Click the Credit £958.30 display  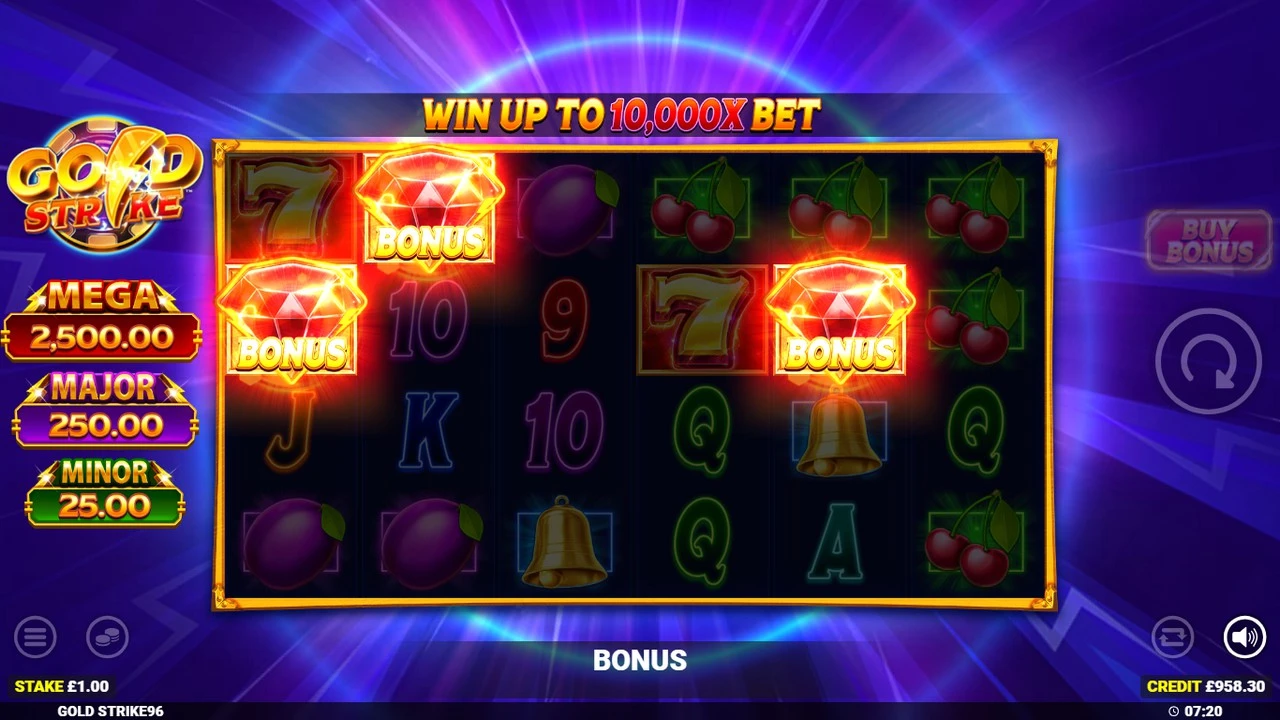(1206, 687)
